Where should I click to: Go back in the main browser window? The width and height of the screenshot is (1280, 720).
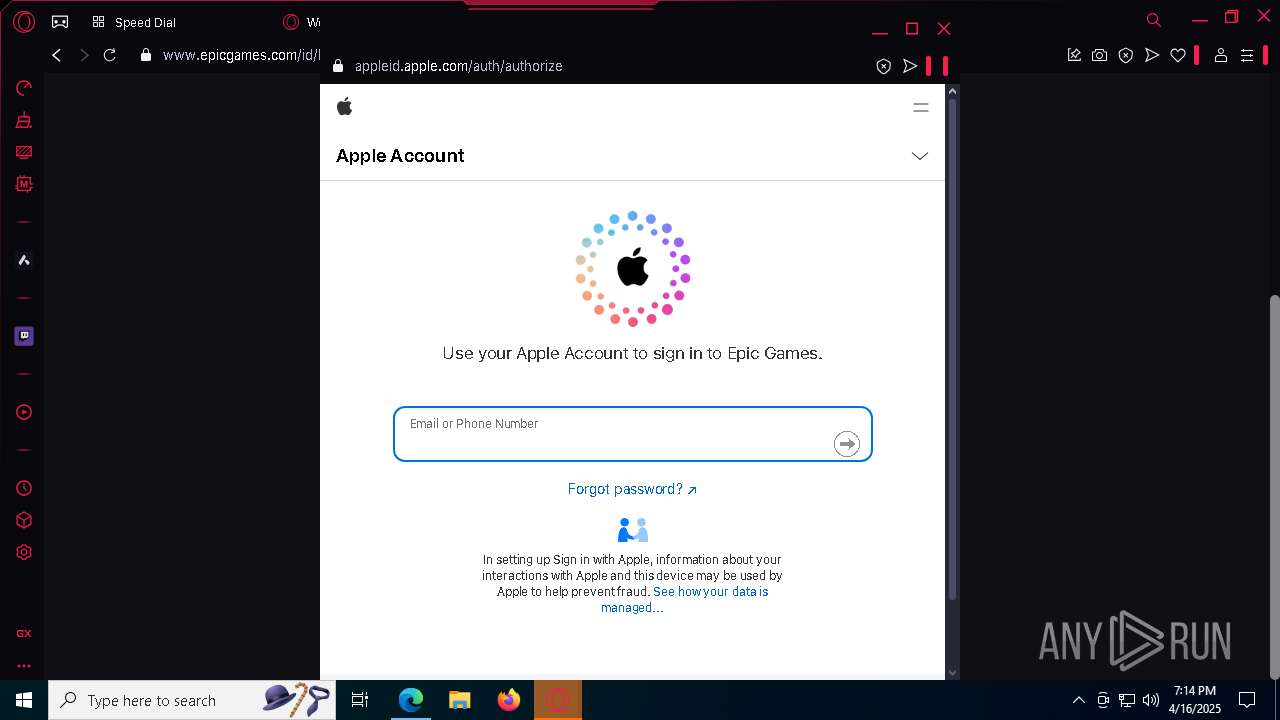point(57,55)
